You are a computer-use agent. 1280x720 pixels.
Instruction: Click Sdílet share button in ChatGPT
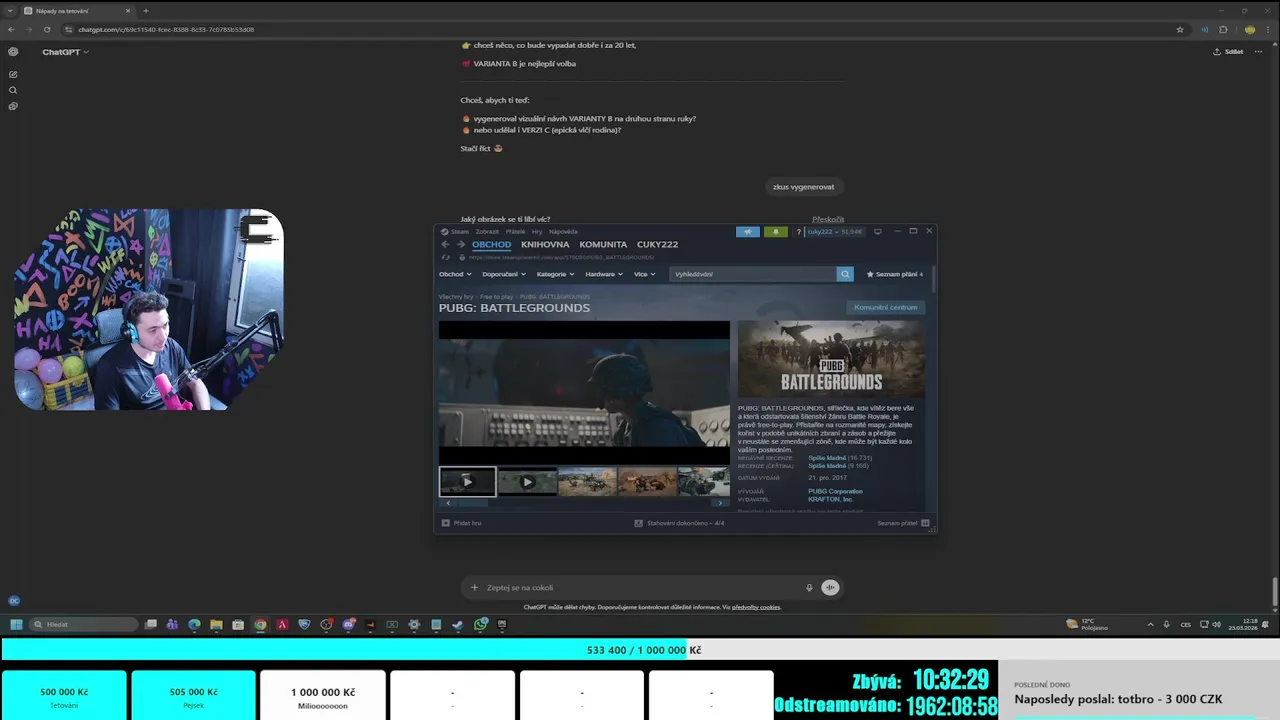pyautogui.click(x=1228, y=52)
